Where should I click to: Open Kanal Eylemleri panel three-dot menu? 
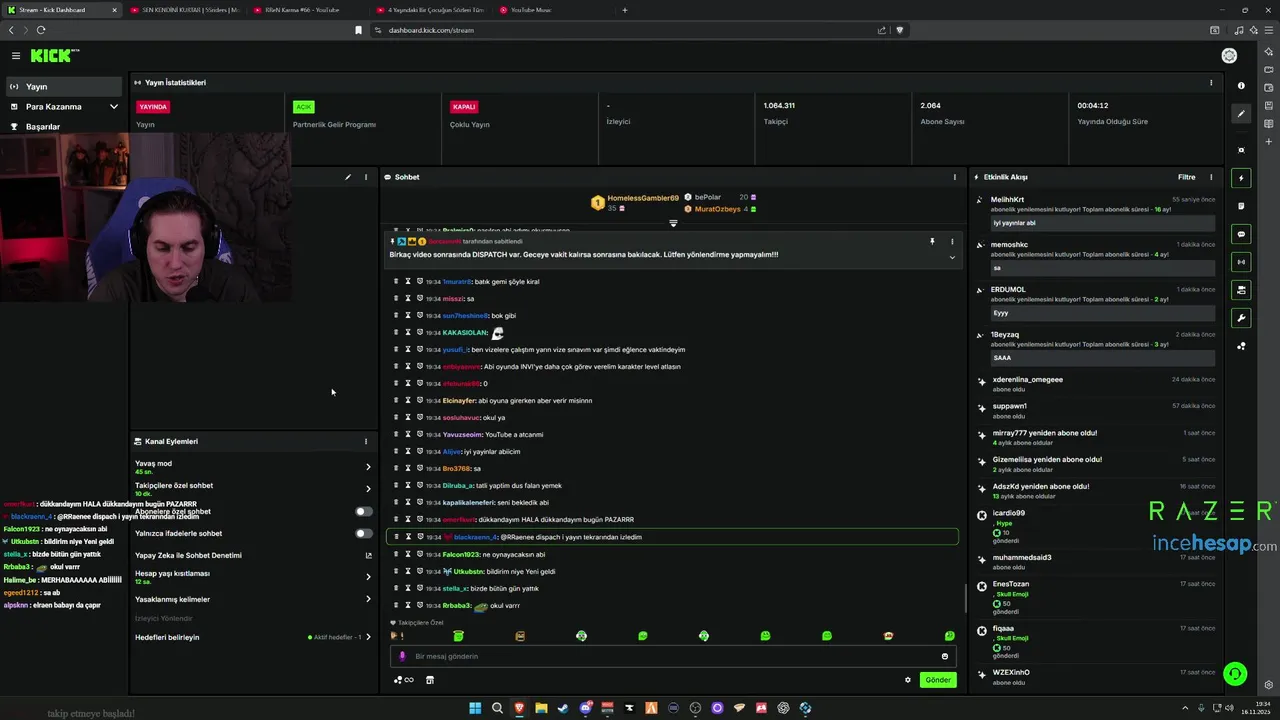[x=365, y=441]
